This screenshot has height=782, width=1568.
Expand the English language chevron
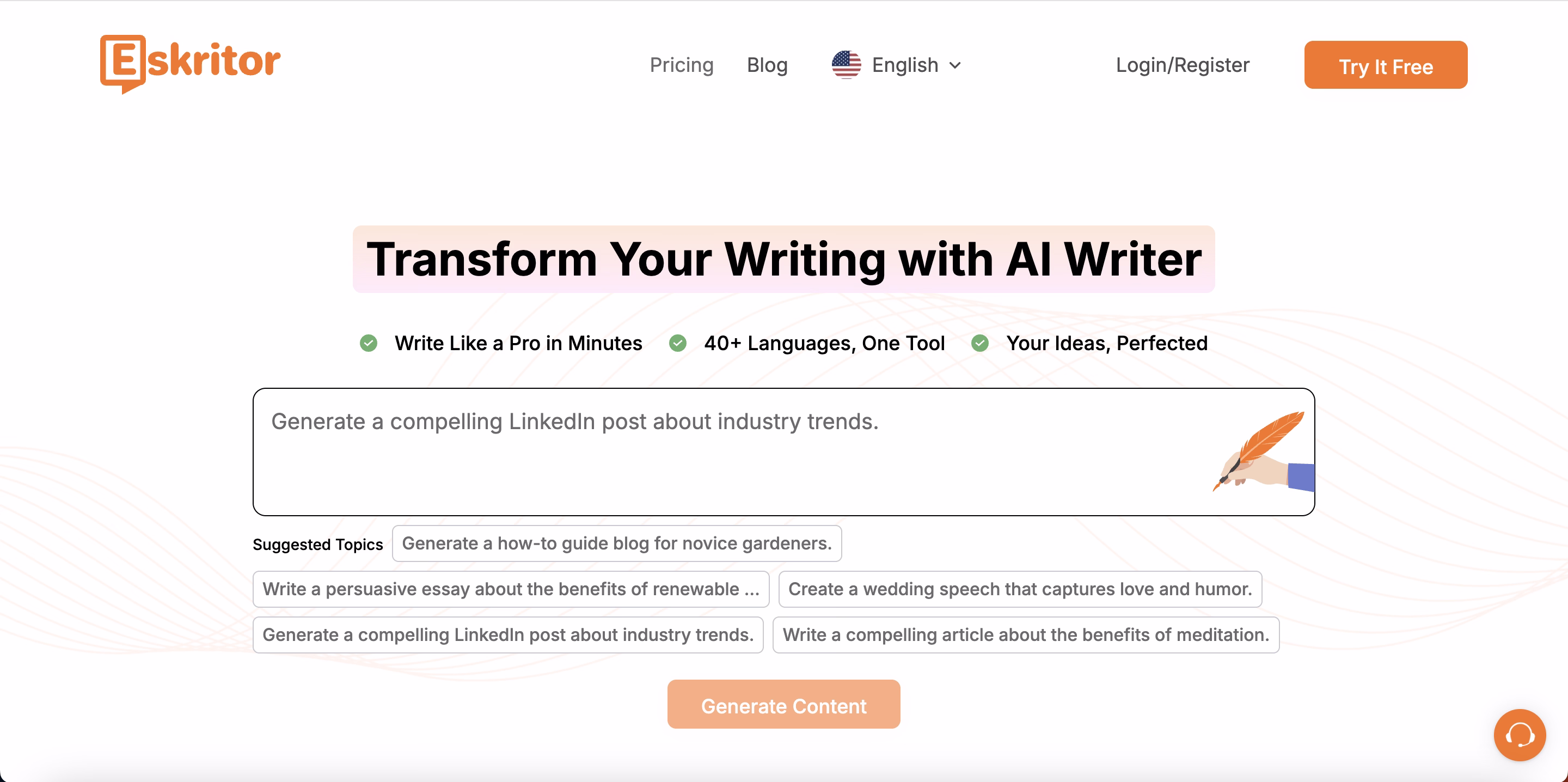click(955, 65)
